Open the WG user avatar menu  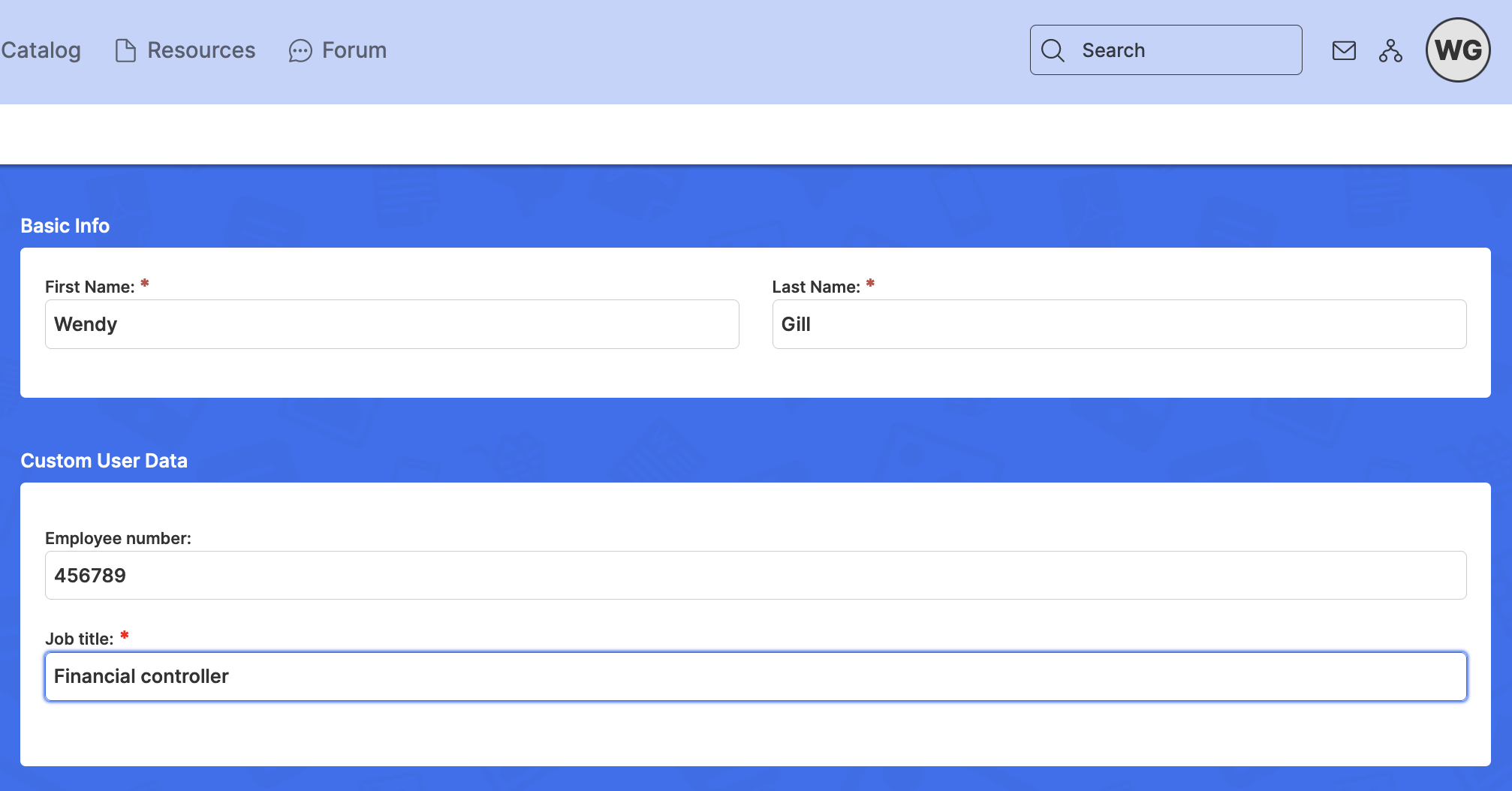point(1458,50)
